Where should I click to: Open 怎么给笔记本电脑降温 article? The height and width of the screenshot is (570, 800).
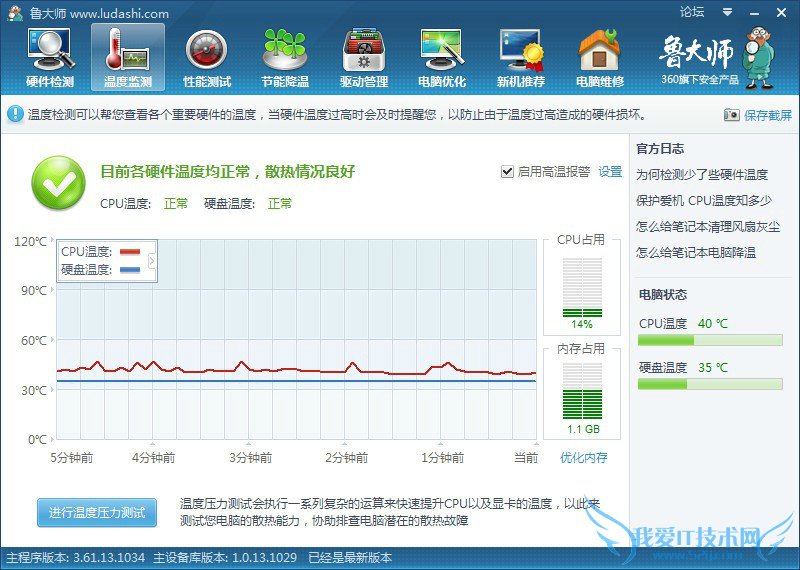[695, 252]
